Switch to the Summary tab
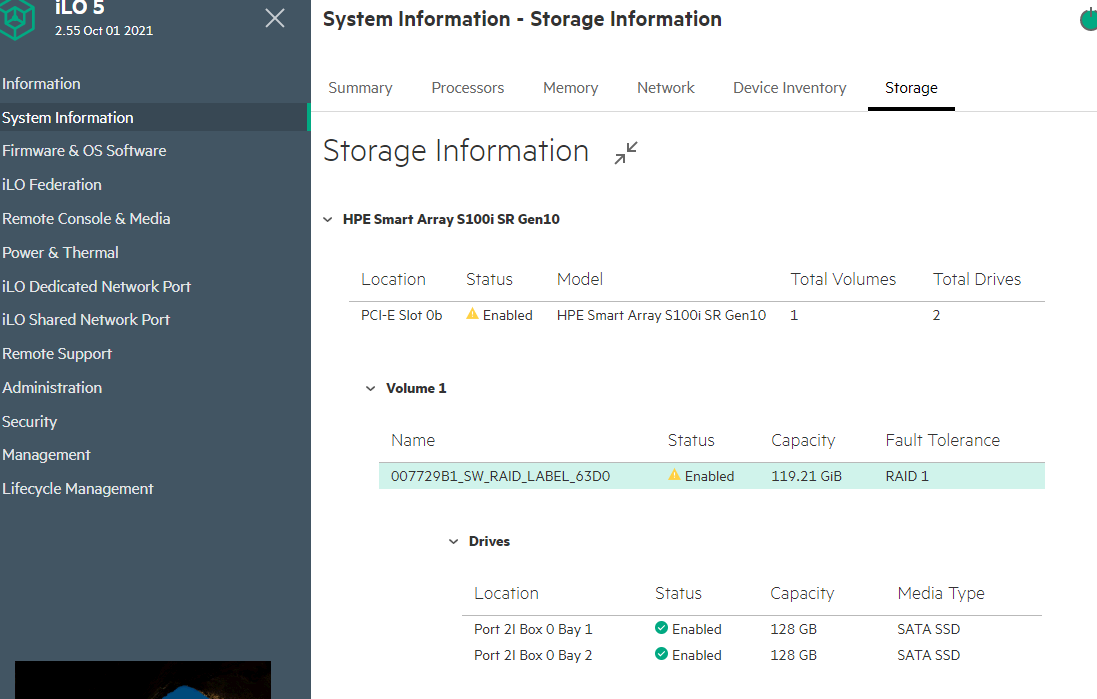Viewport: 1097px width, 699px height. click(x=360, y=88)
